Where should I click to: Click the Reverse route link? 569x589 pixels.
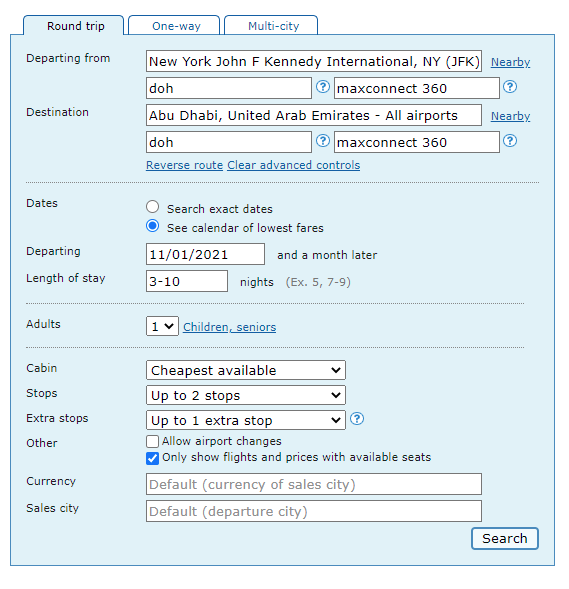pos(184,165)
